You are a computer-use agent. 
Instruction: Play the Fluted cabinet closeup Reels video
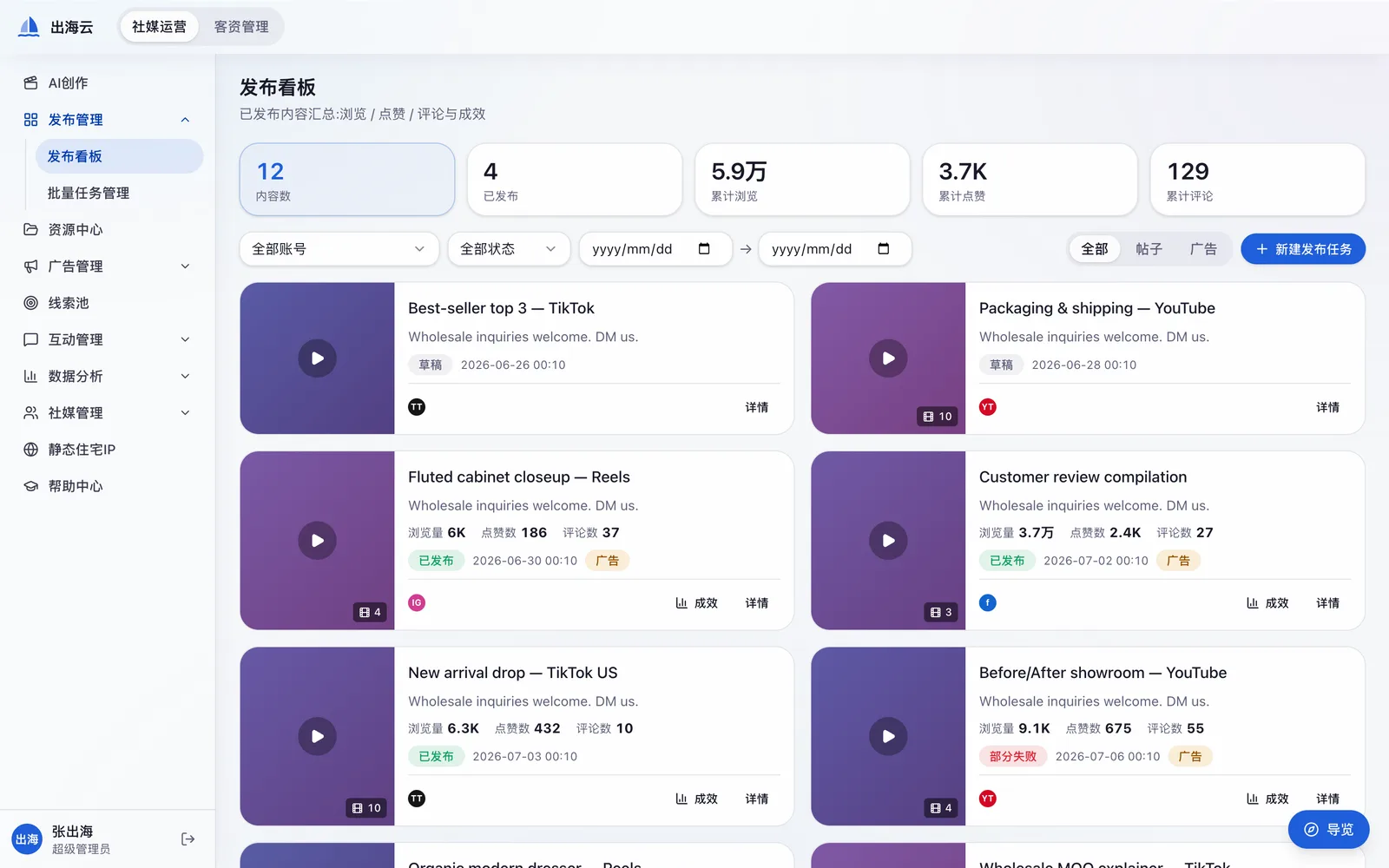[x=318, y=541]
